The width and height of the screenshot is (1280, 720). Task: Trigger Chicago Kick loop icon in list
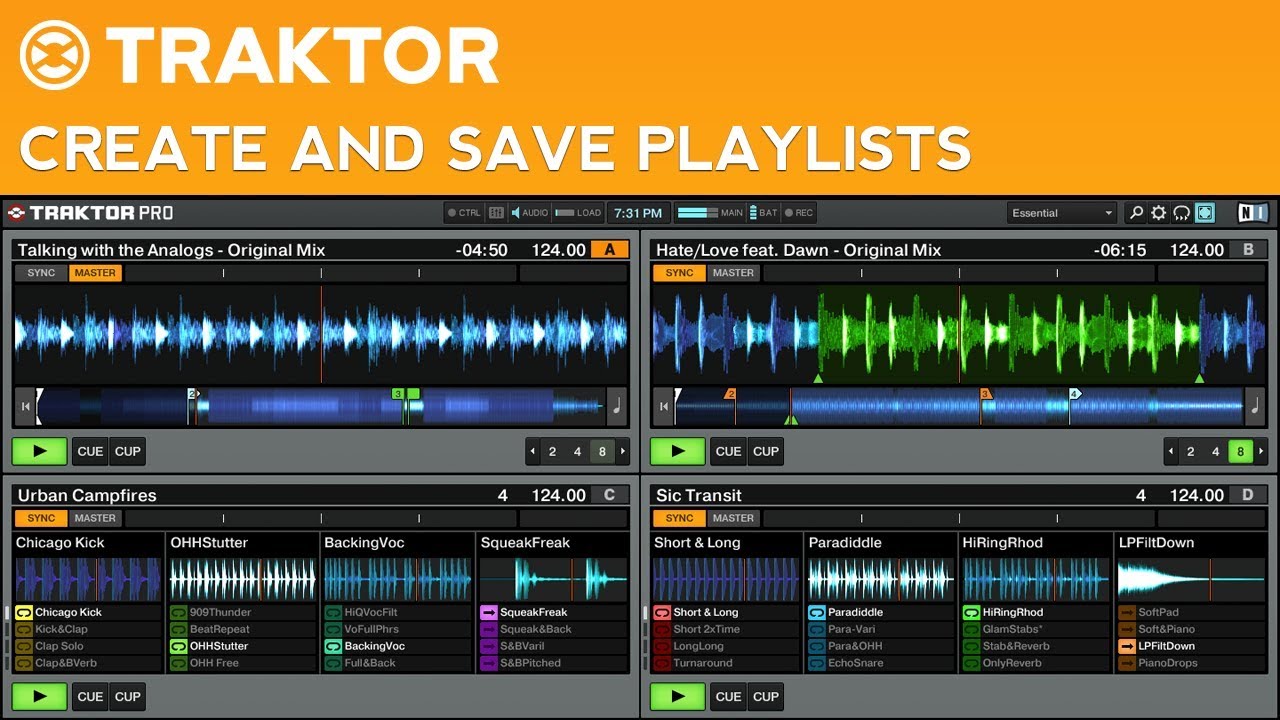point(24,612)
